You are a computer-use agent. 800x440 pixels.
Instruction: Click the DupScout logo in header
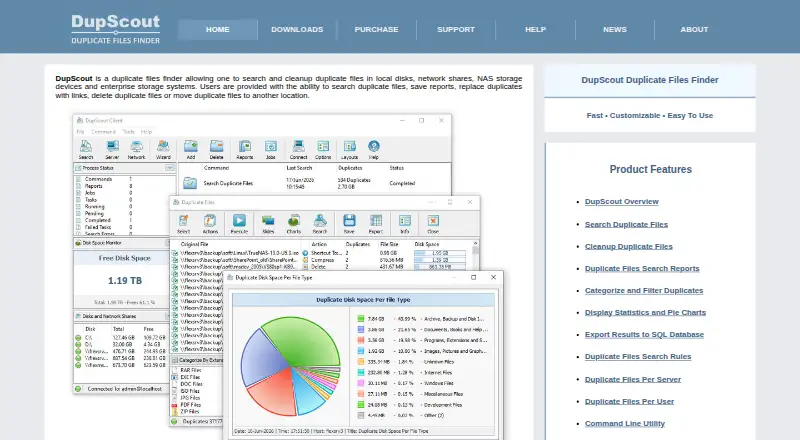pos(115,29)
